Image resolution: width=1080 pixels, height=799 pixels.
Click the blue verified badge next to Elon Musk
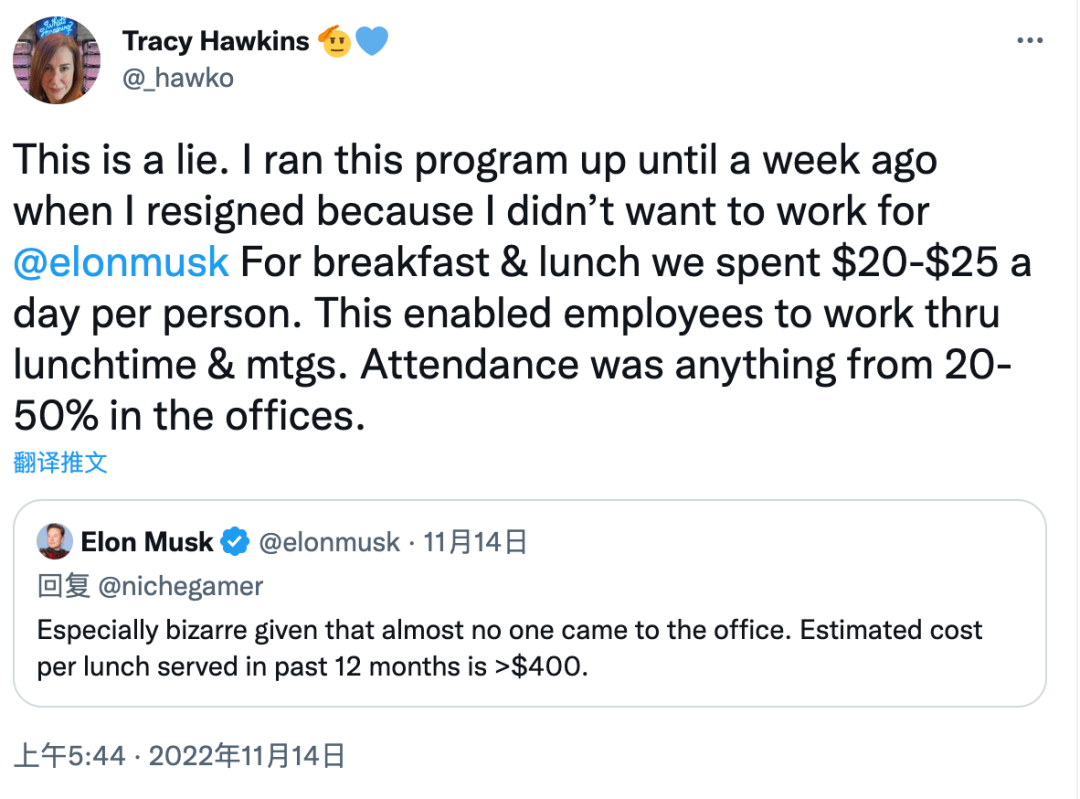[x=235, y=542]
